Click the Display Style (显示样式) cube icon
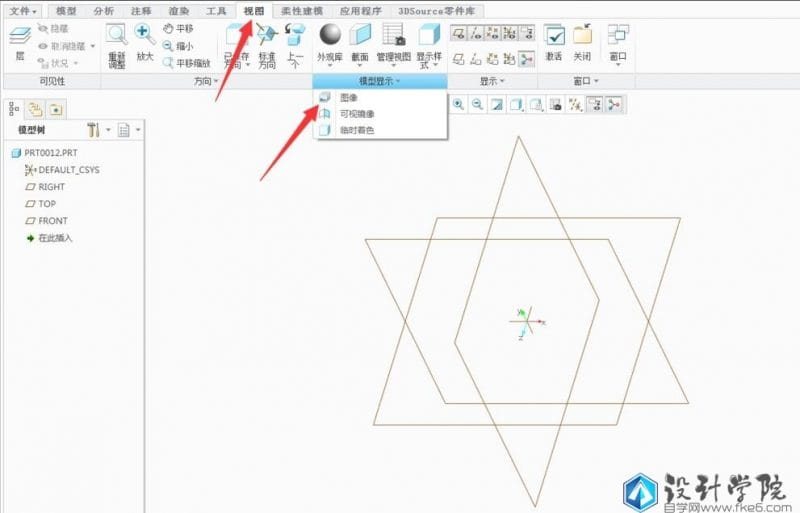The image size is (800, 513). point(429,35)
